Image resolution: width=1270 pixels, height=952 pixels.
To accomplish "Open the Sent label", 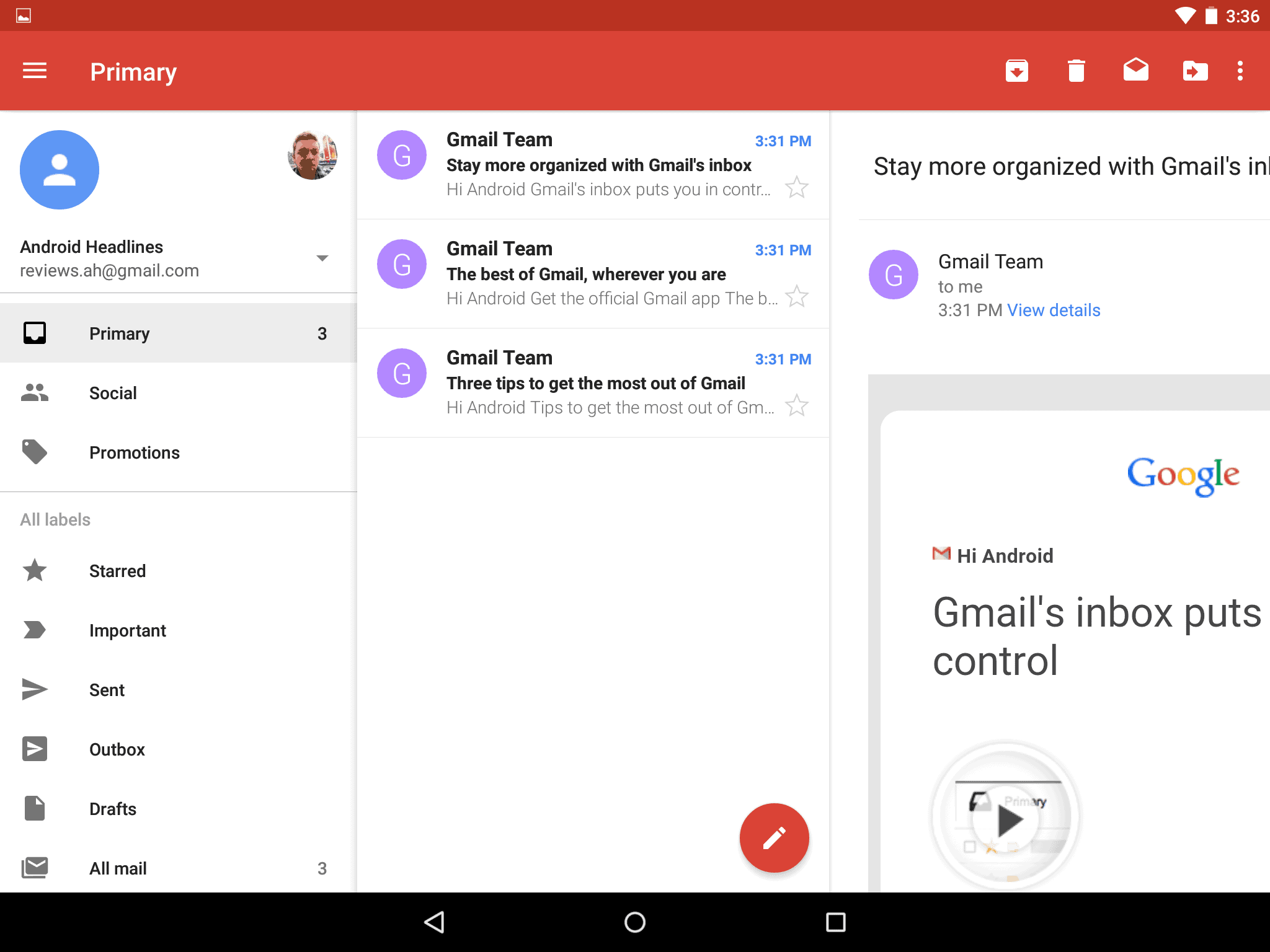I will (179, 689).
